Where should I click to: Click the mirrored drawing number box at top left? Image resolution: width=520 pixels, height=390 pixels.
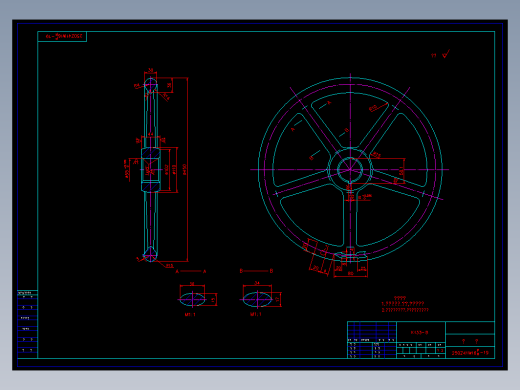62,36
